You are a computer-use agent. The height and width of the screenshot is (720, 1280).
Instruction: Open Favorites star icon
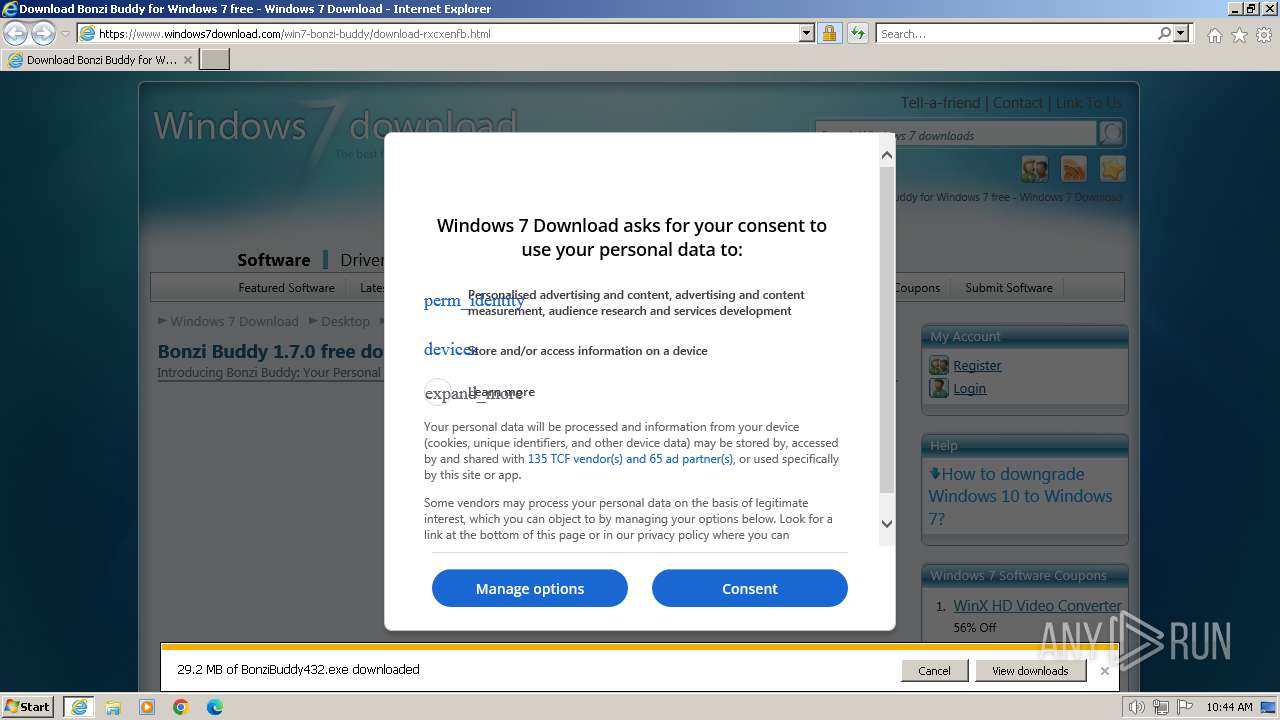(1239, 35)
